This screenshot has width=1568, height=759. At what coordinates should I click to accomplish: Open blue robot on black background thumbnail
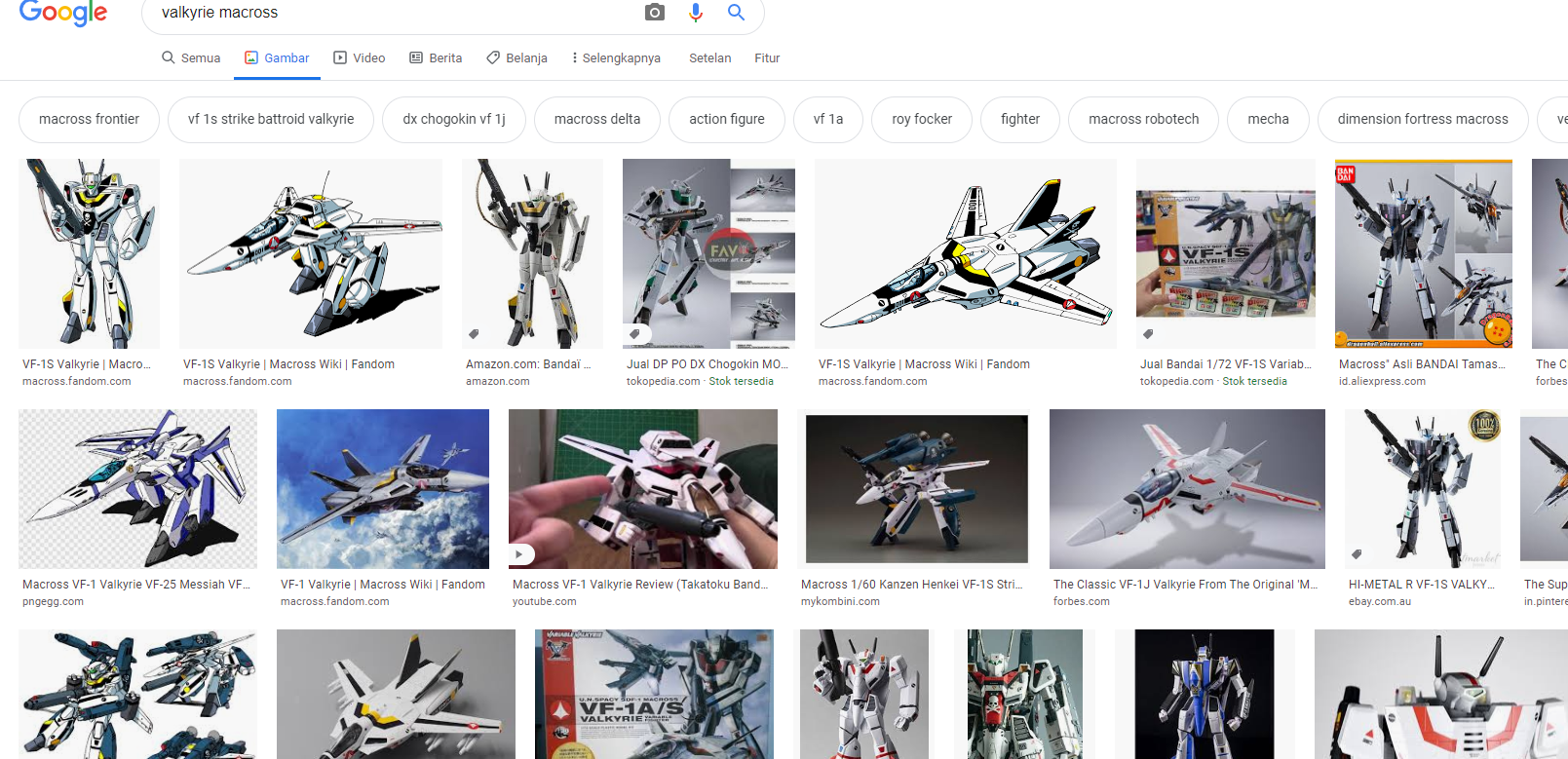coord(1205,694)
